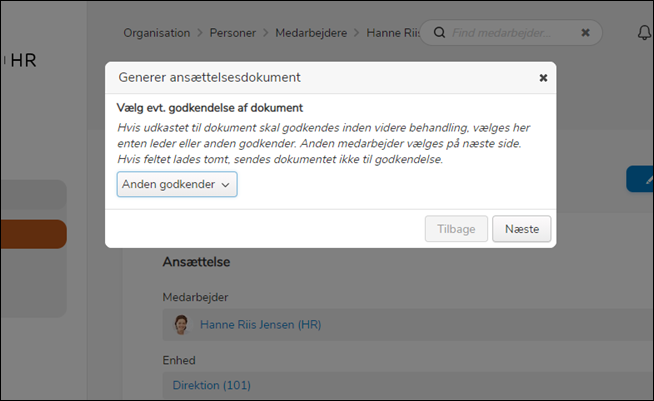The width and height of the screenshot is (654, 401).
Task: Go to Organisation in the breadcrumb
Action: point(156,33)
